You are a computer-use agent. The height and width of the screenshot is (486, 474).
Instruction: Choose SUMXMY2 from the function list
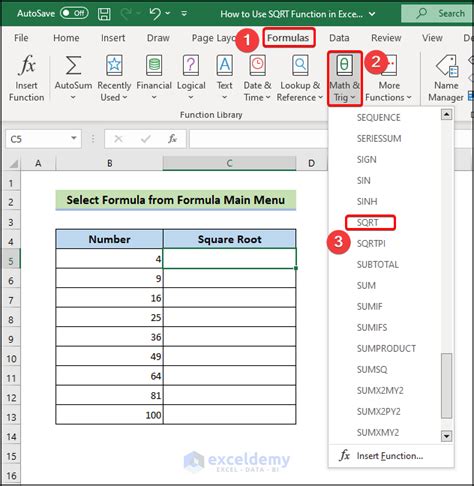378,433
